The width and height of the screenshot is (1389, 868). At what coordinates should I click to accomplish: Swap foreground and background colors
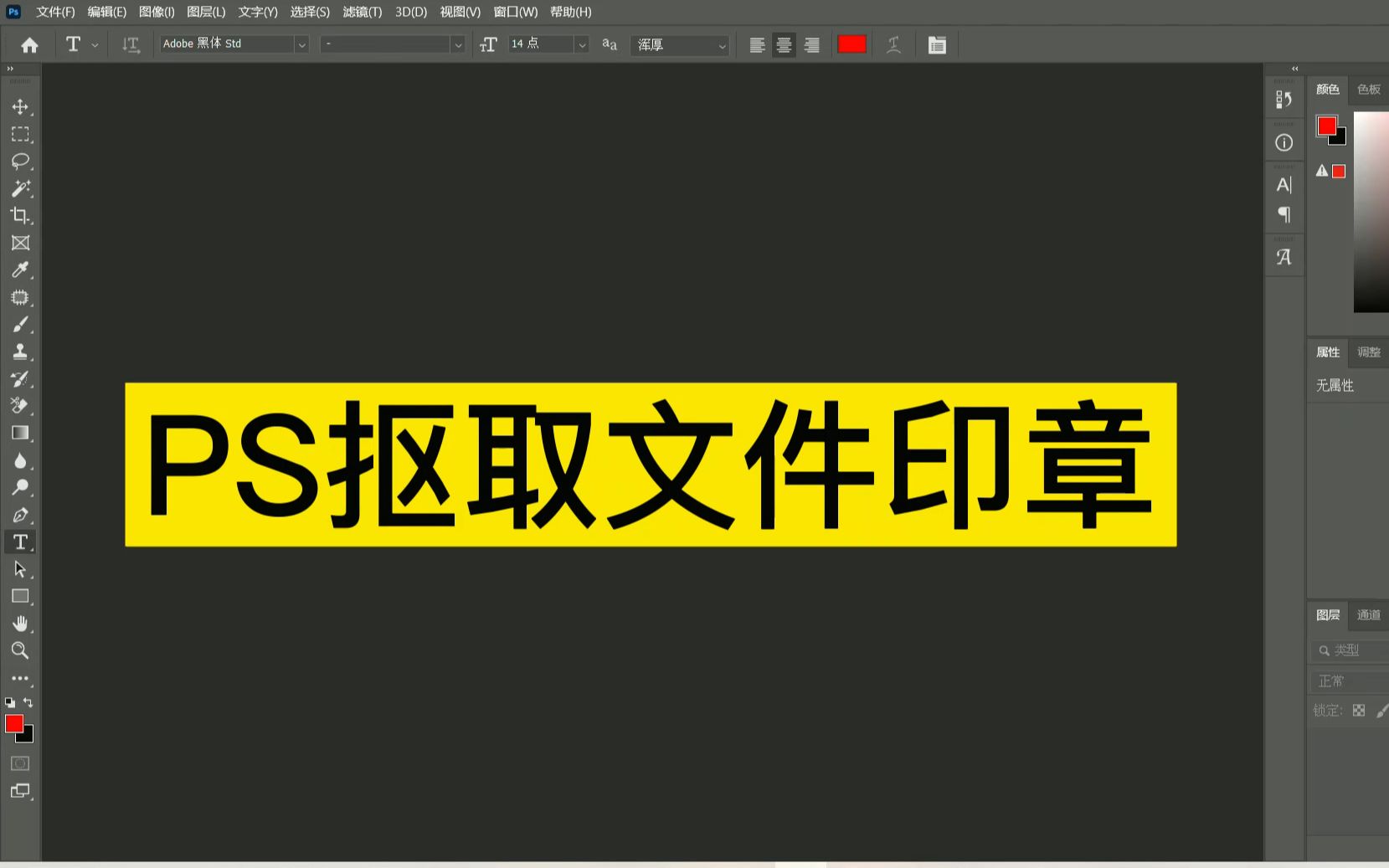point(28,703)
